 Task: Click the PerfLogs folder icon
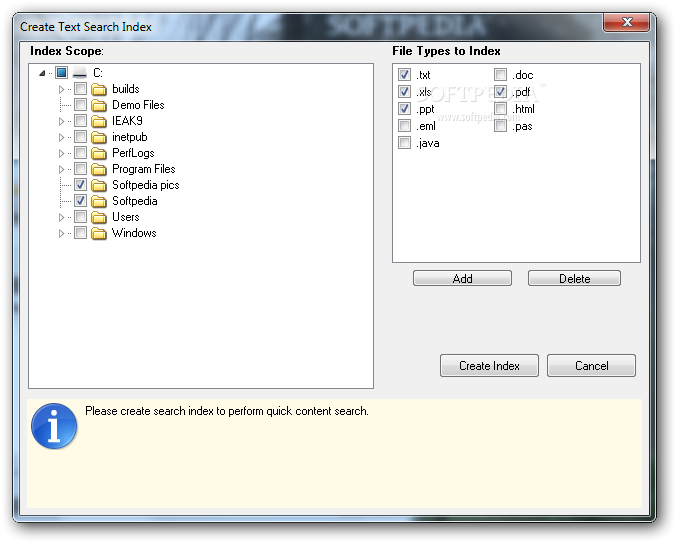tap(99, 153)
